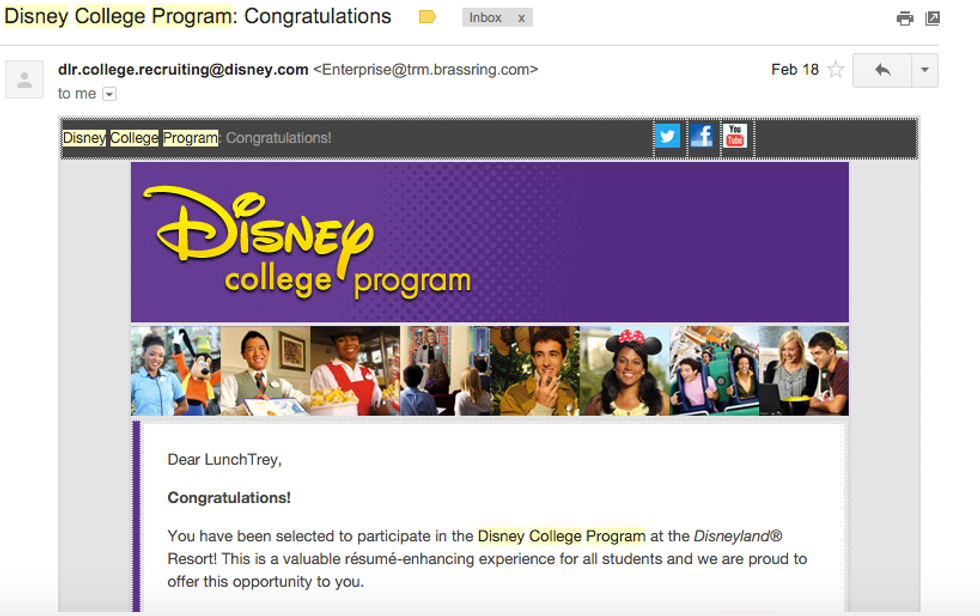Expand the "to me" recipient details arrow
The image size is (980, 616).
click(x=110, y=94)
